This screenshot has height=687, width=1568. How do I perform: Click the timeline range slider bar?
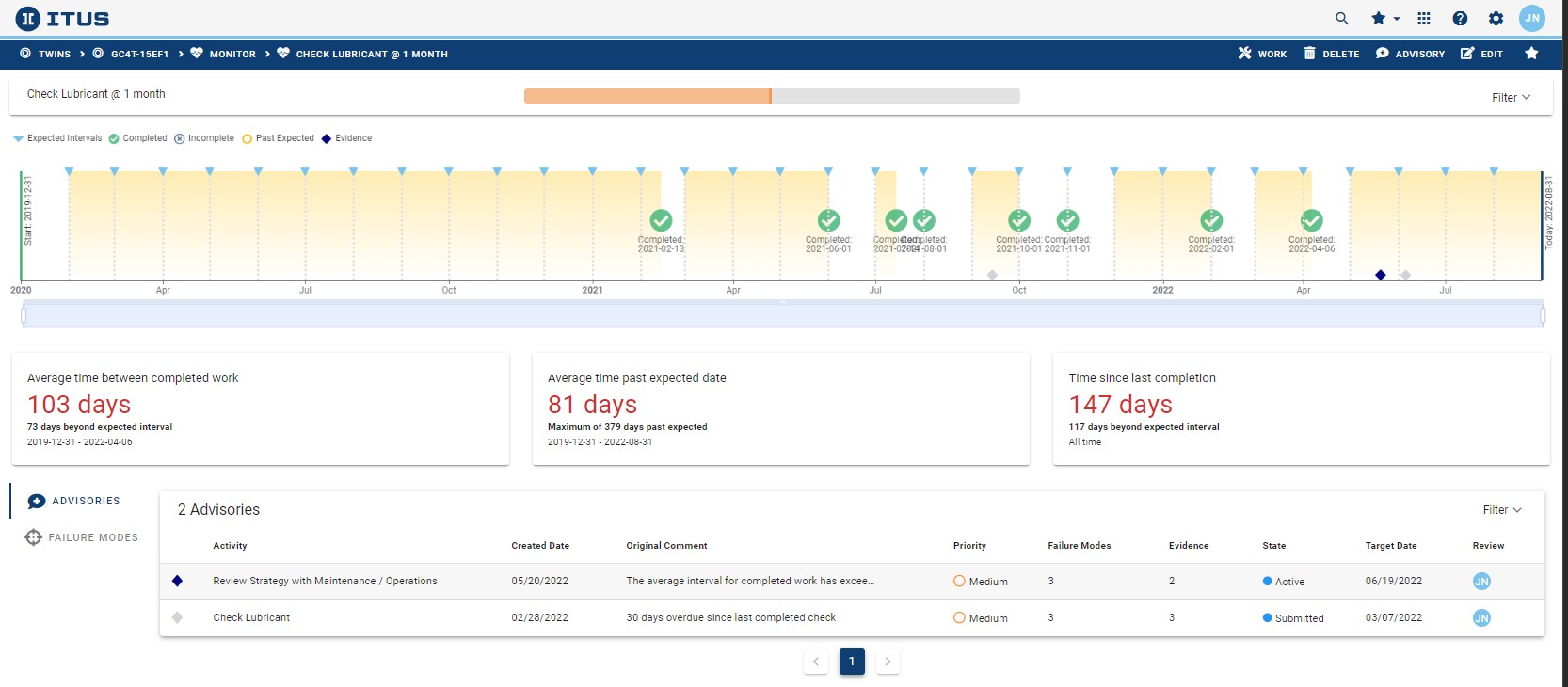782,315
